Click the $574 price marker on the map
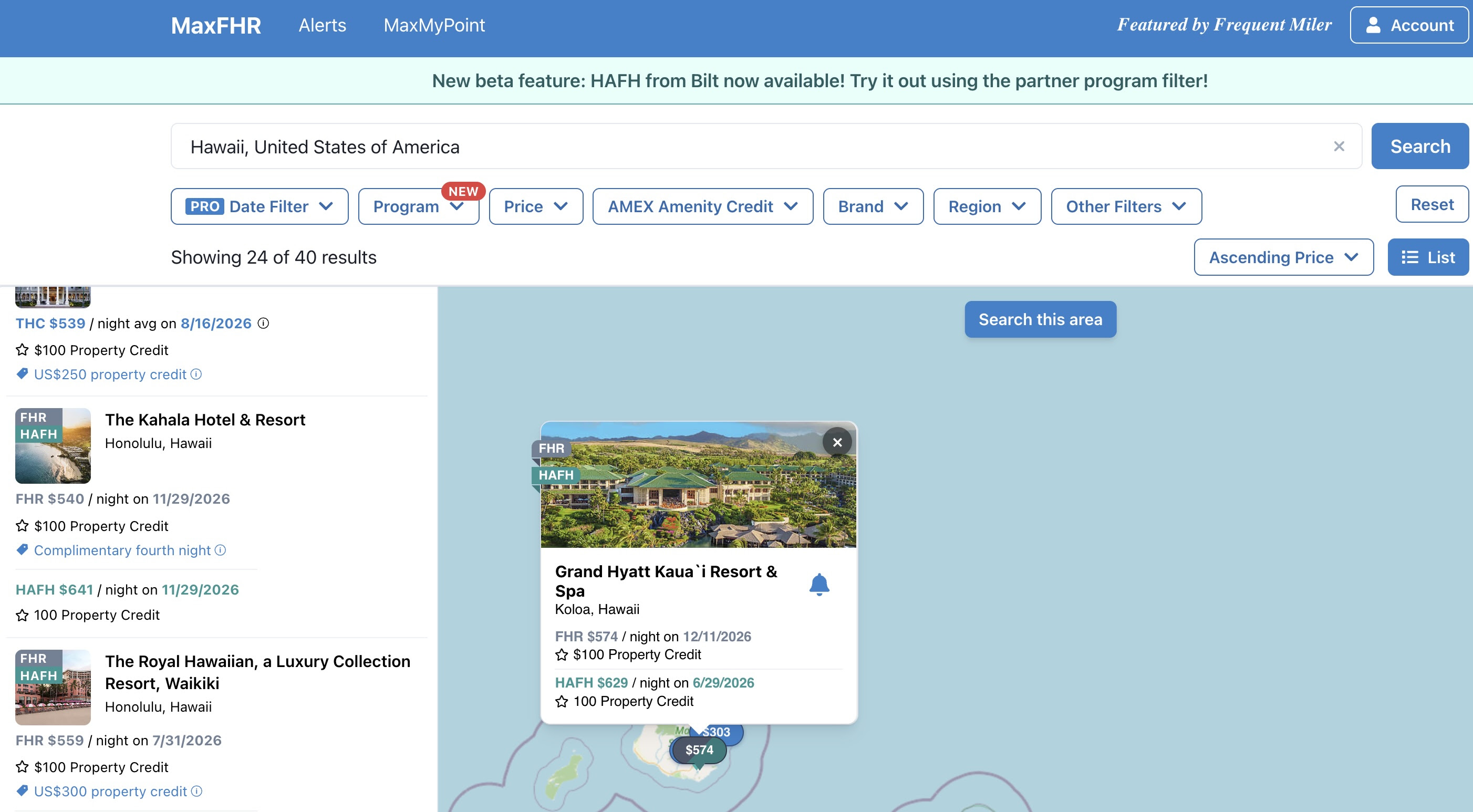This screenshot has width=1473, height=812. (x=699, y=749)
